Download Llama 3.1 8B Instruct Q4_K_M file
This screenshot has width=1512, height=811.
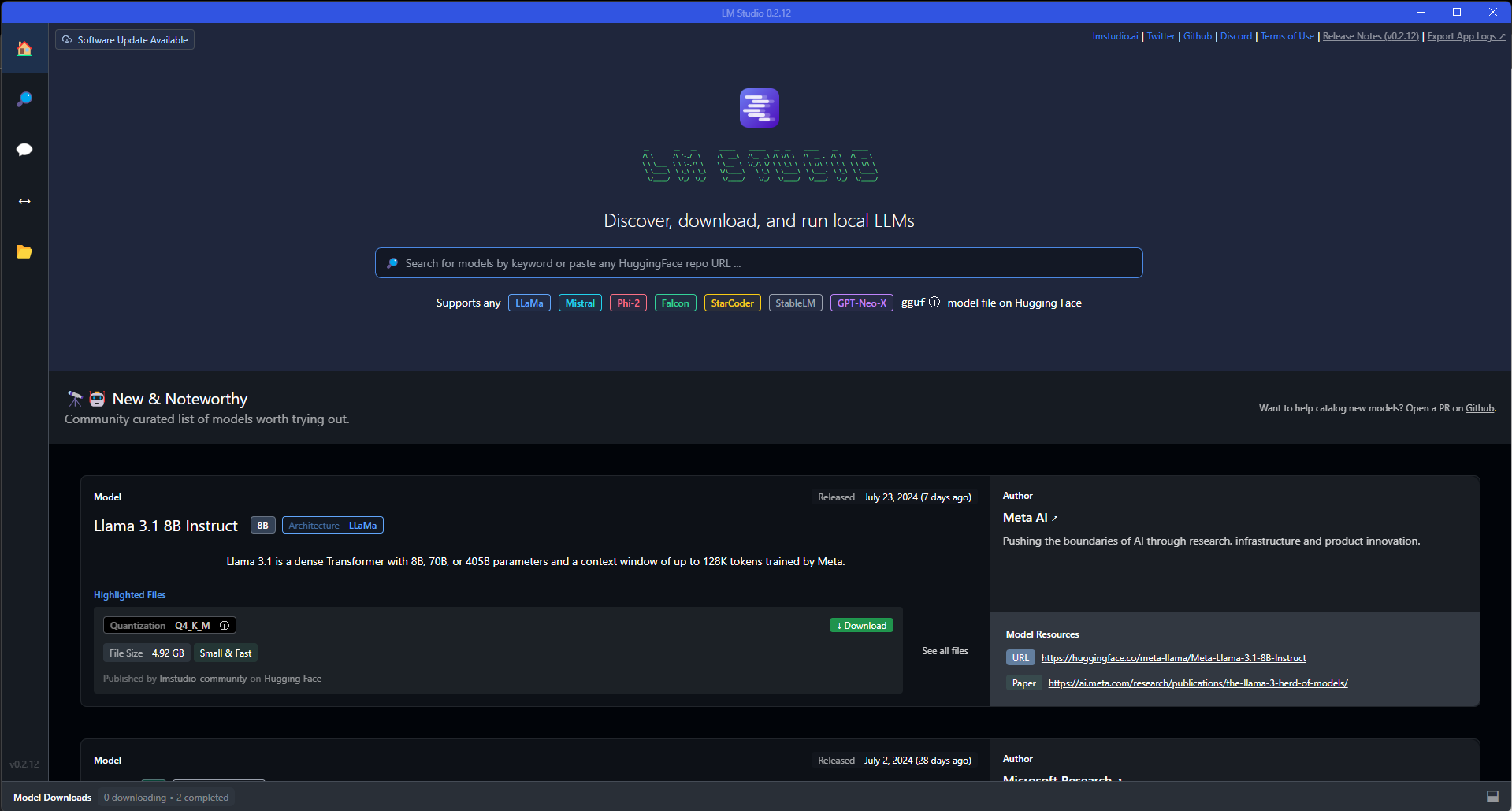pyautogui.click(x=861, y=626)
